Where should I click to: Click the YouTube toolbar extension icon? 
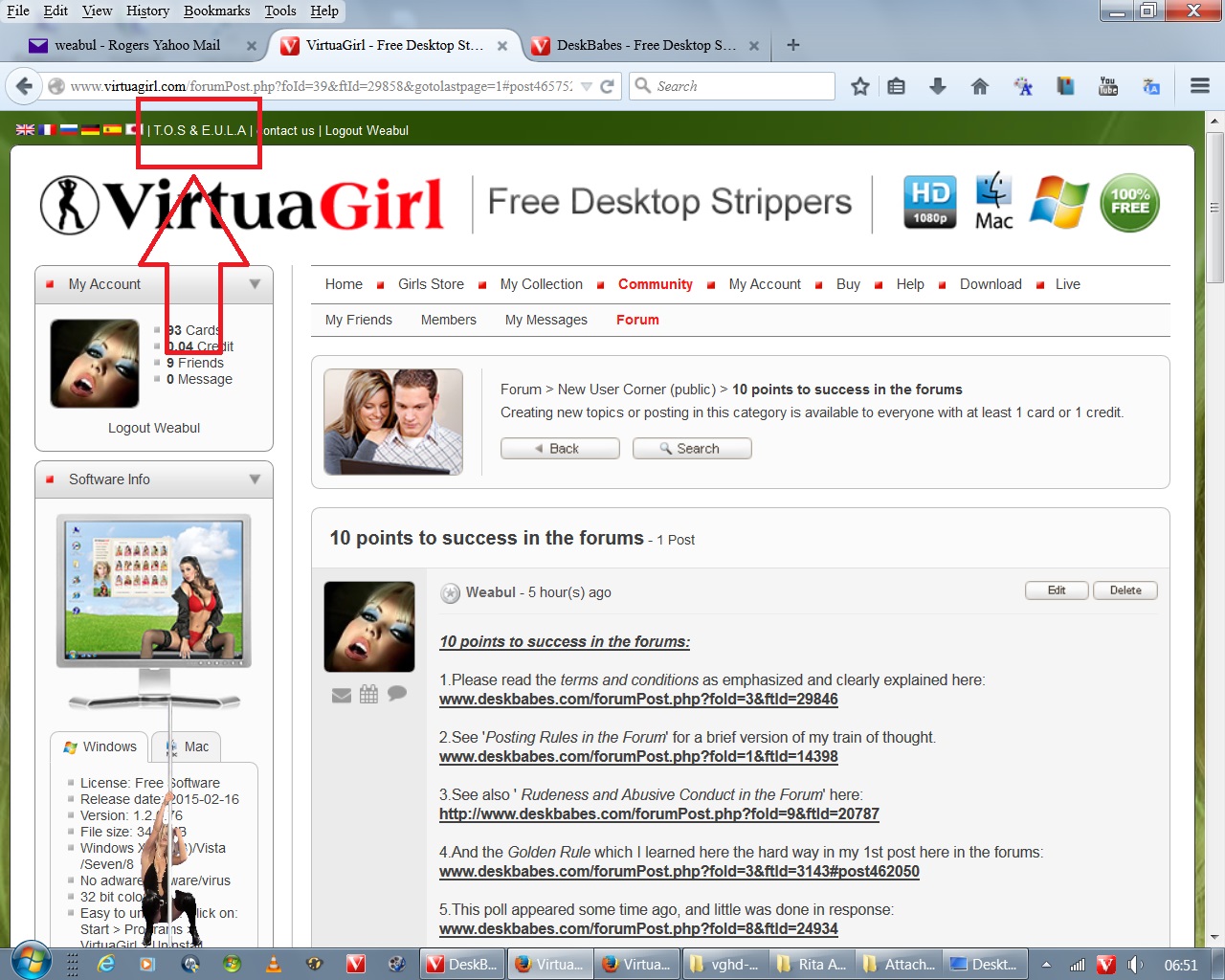click(1108, 86)
